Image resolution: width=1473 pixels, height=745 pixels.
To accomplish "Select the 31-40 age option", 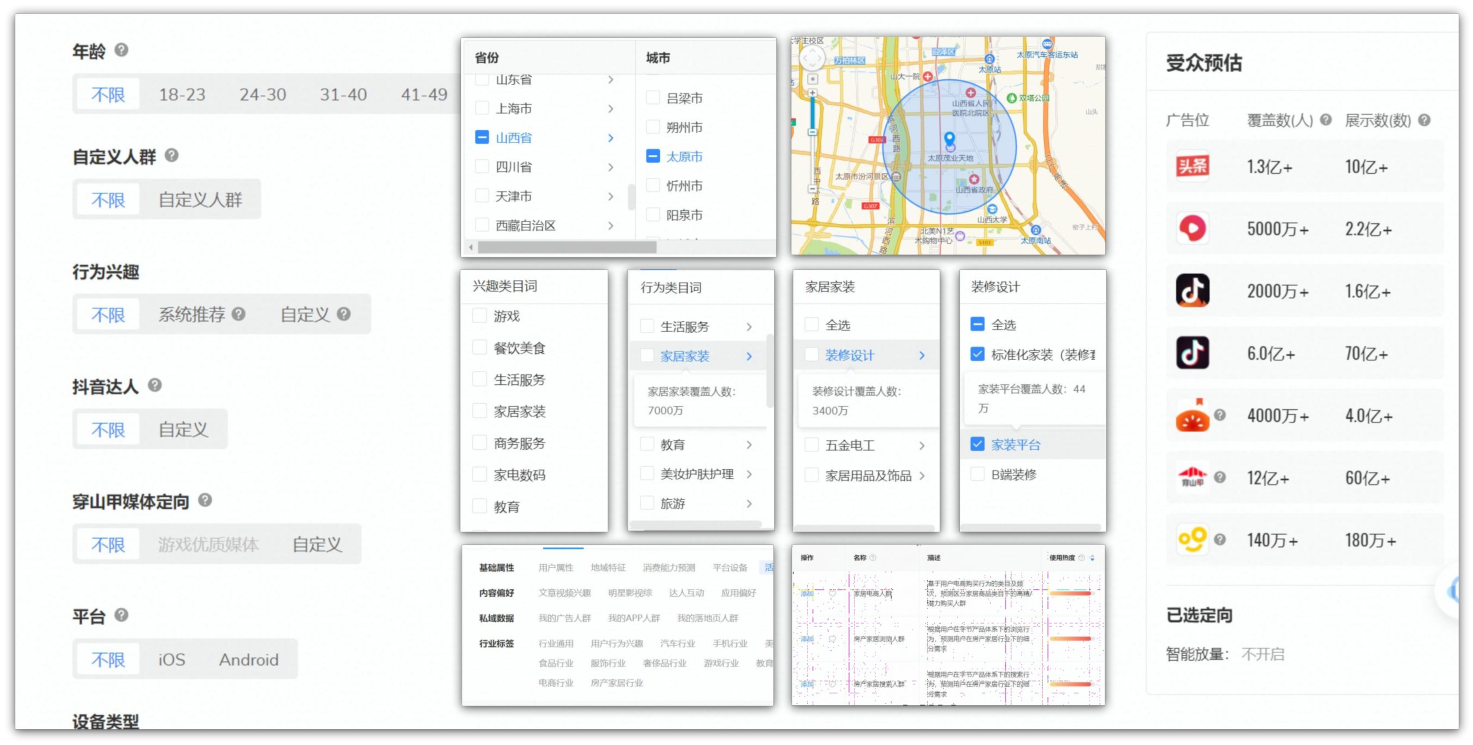I will pos(343,95).
